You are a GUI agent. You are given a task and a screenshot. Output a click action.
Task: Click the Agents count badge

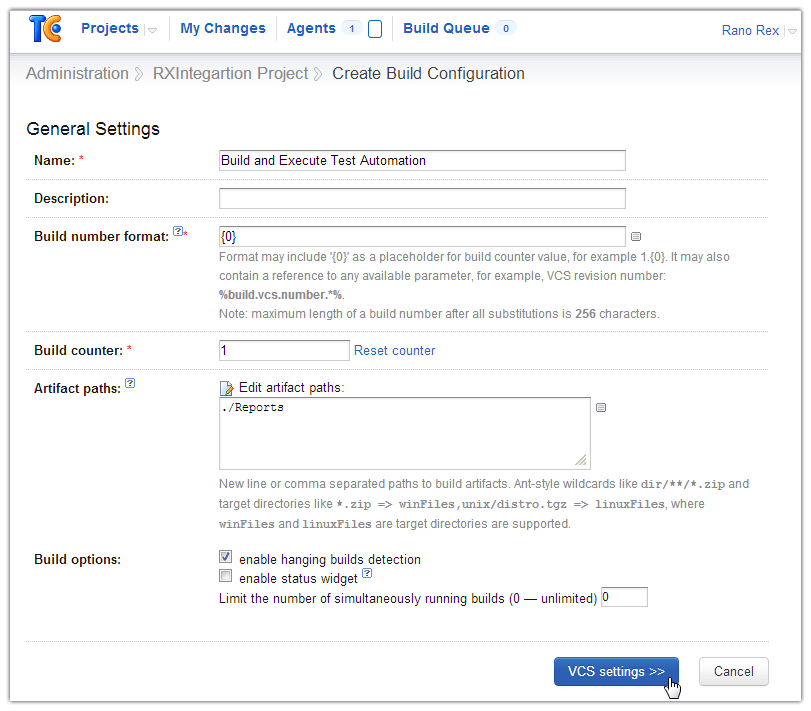coord(352,28)
